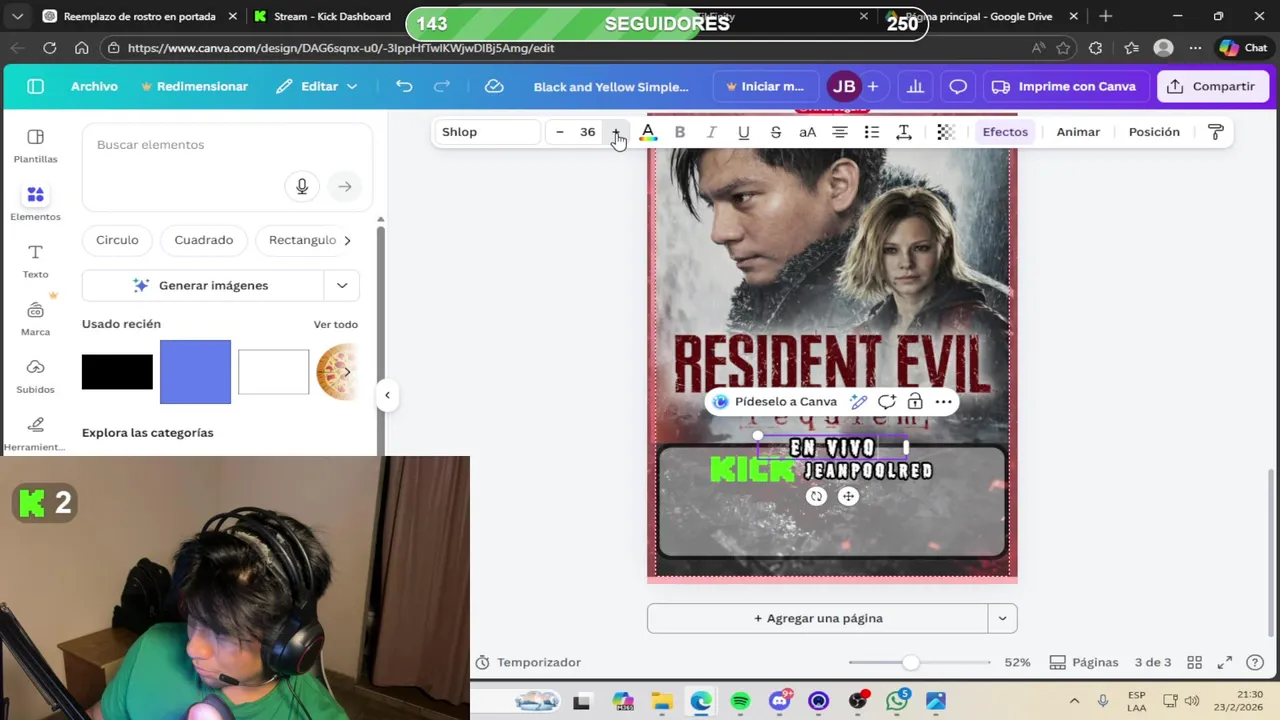Select the Círculo shape chip
This screenshot has height=720, width=1280.
117,240
